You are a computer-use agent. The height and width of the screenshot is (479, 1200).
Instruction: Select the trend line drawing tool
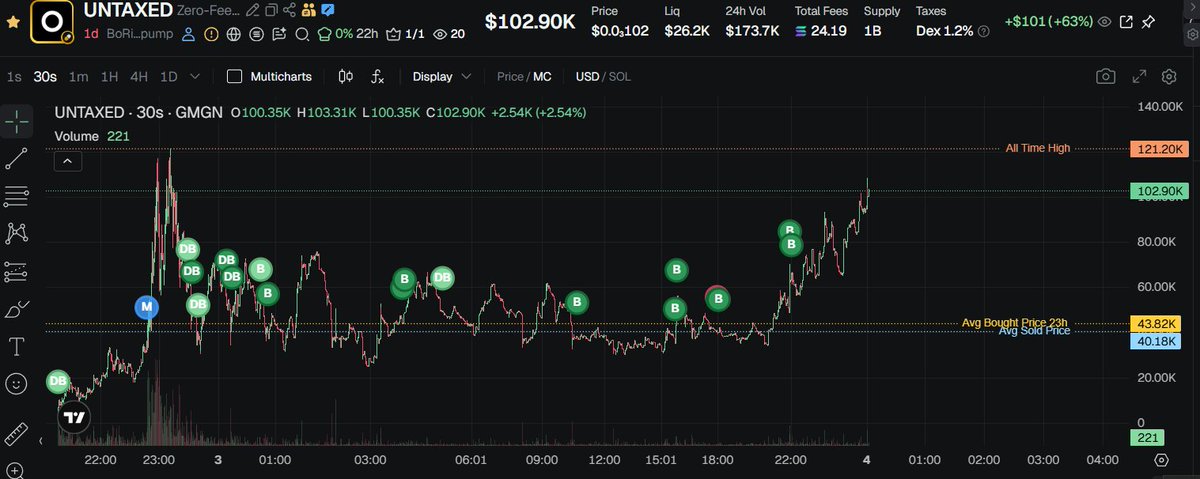(16, 158)
